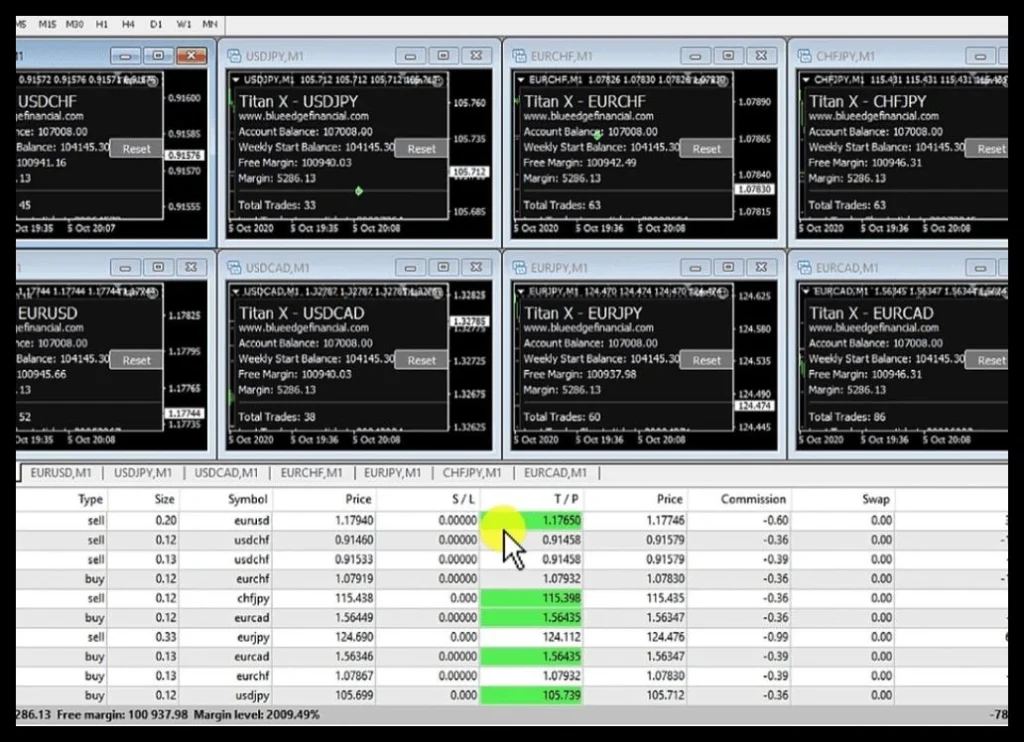This screenshot has height=742, width=1024.
Task: Switch to the EURCAD,M1 chart tab
Action: (555, 473)
